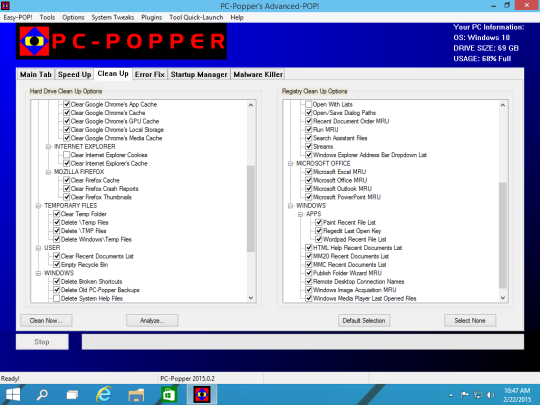Collapse hard drive WINDOWS node
This screenshot has width=540, height=405.
pyautogui.click(x=39, y=273)
